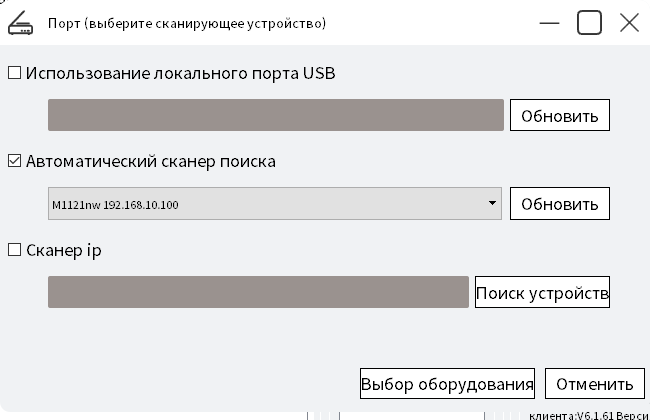Cancel using the "Отменить" button
The height and width of the screenshot is (420, 650).
[x=594, y=384]
